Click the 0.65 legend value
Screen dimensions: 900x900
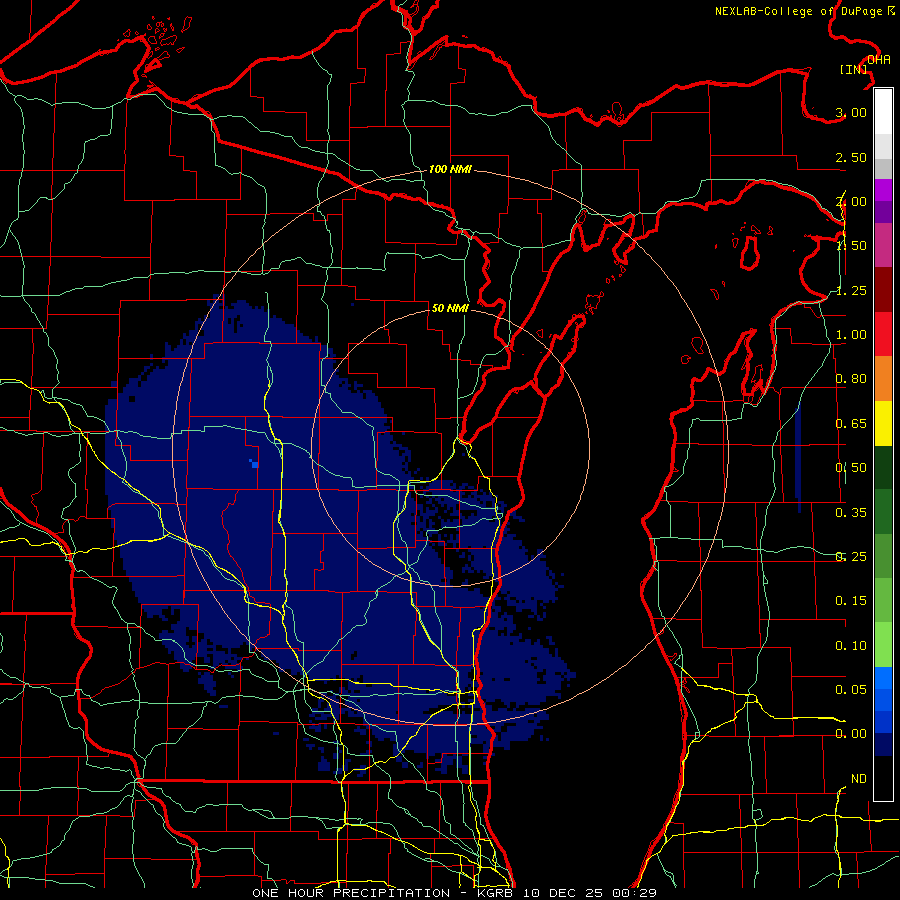tap(851, 424)
